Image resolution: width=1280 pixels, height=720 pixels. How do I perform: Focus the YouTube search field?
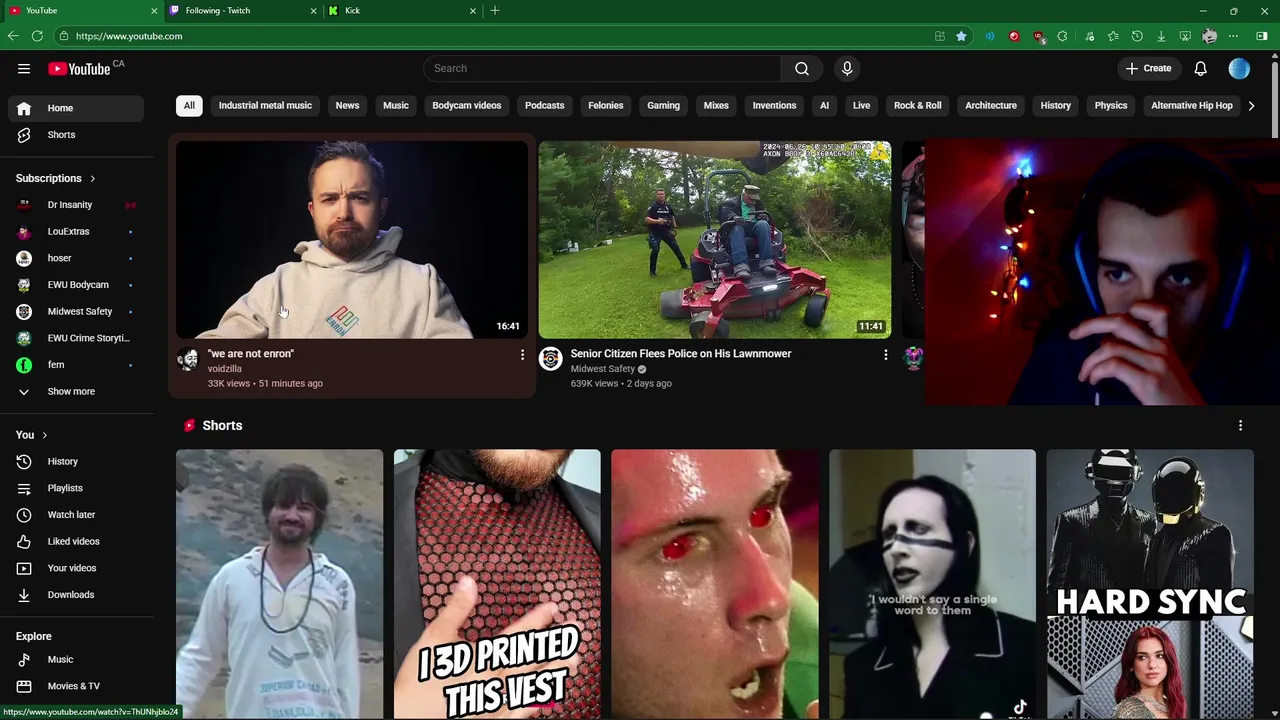point(602,68)
